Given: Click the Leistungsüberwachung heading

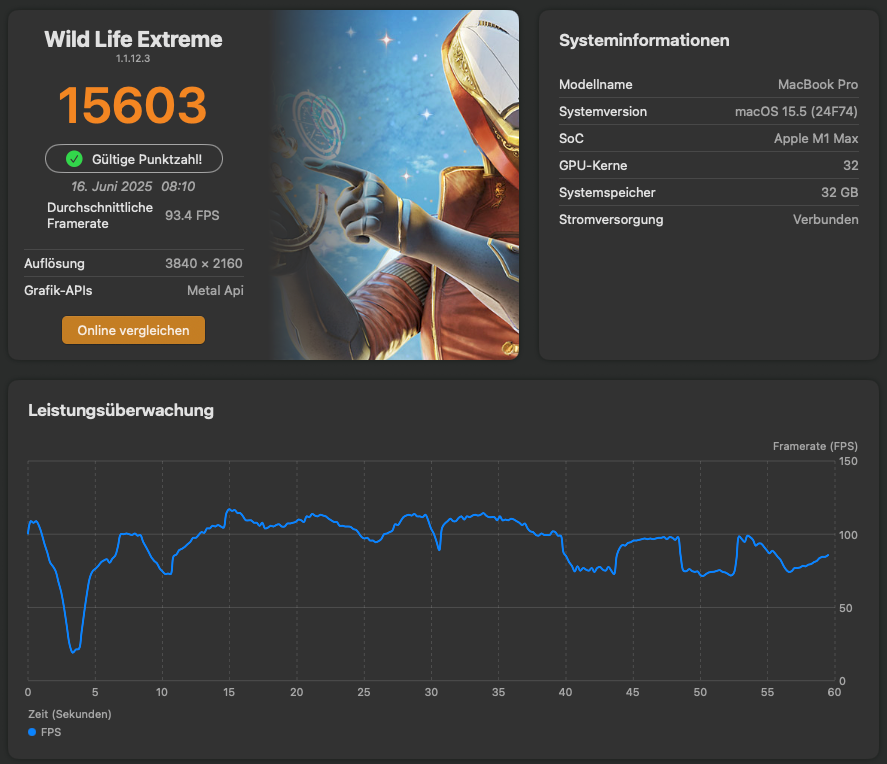Looking at the screenshot, I should pyautogui.click(x=121, y=411).
